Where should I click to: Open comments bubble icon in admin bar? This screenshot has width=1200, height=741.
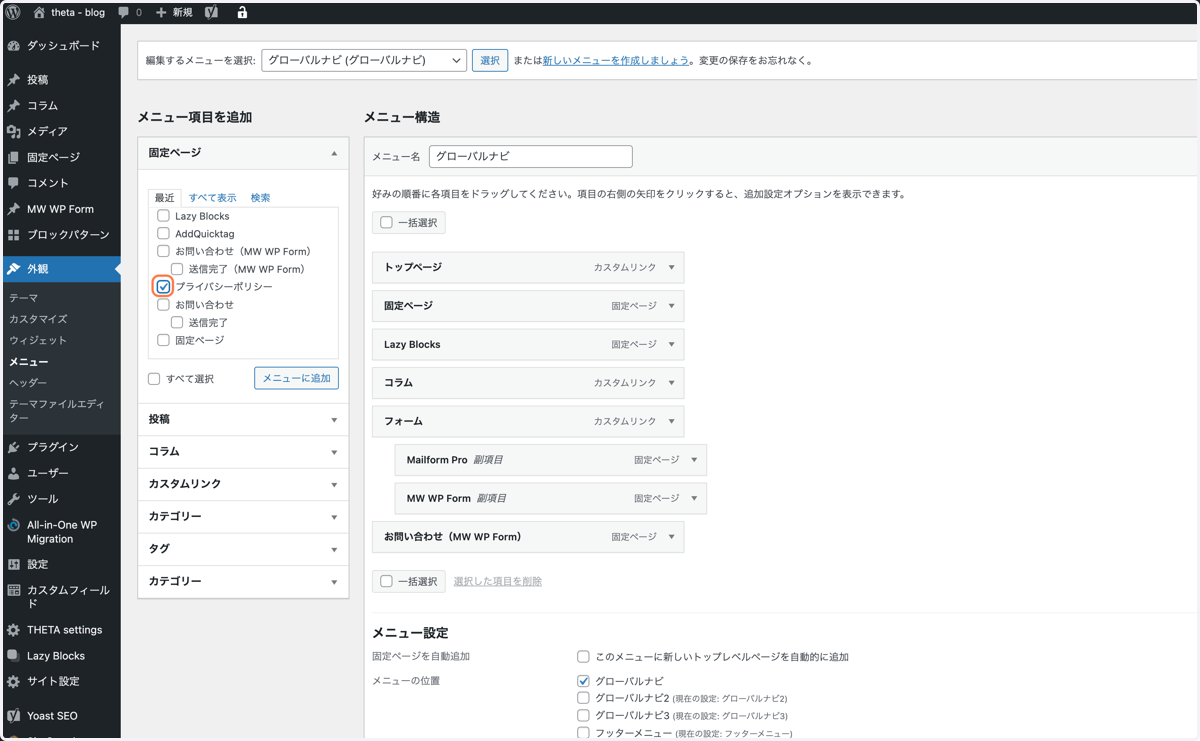[124, 12]
